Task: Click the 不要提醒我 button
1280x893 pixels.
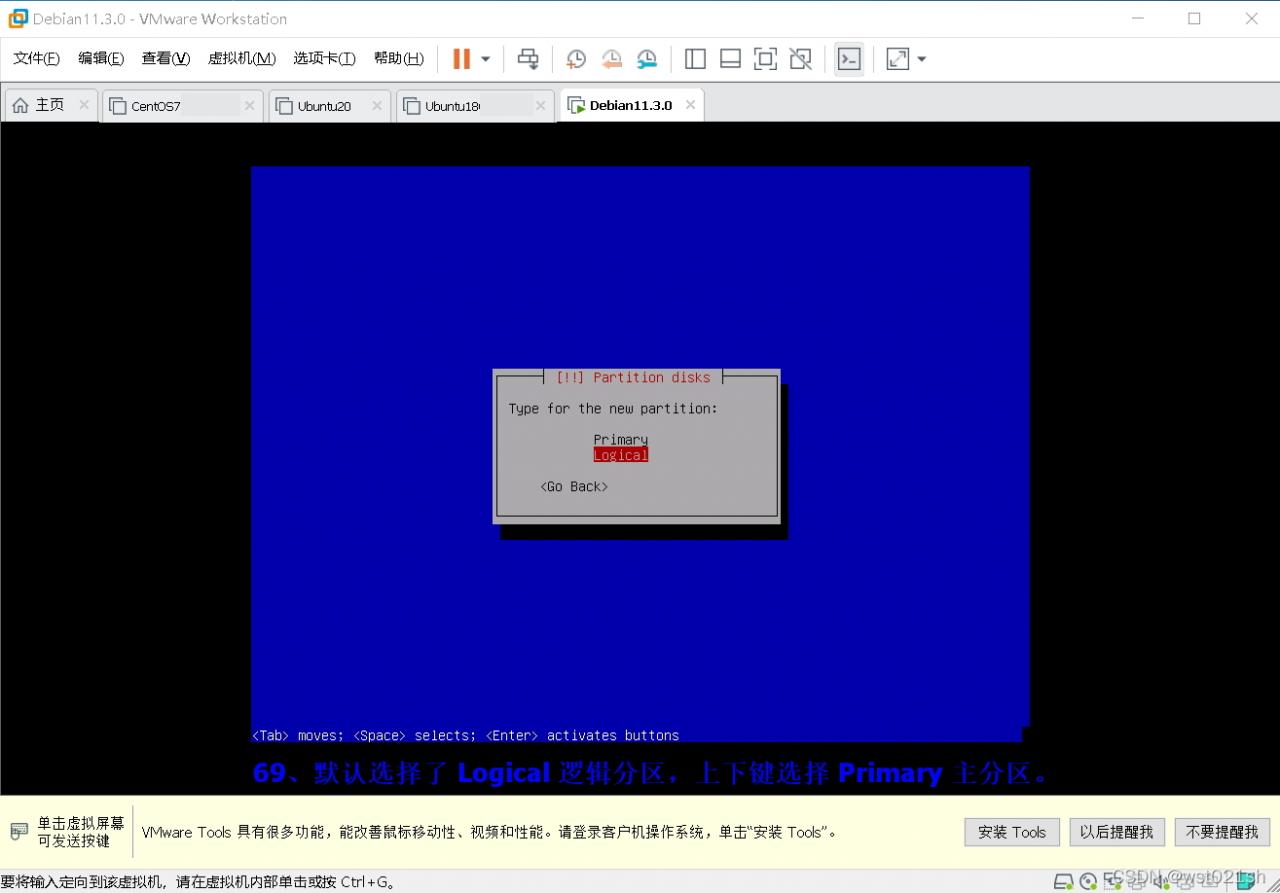Action: point(1223,832)
